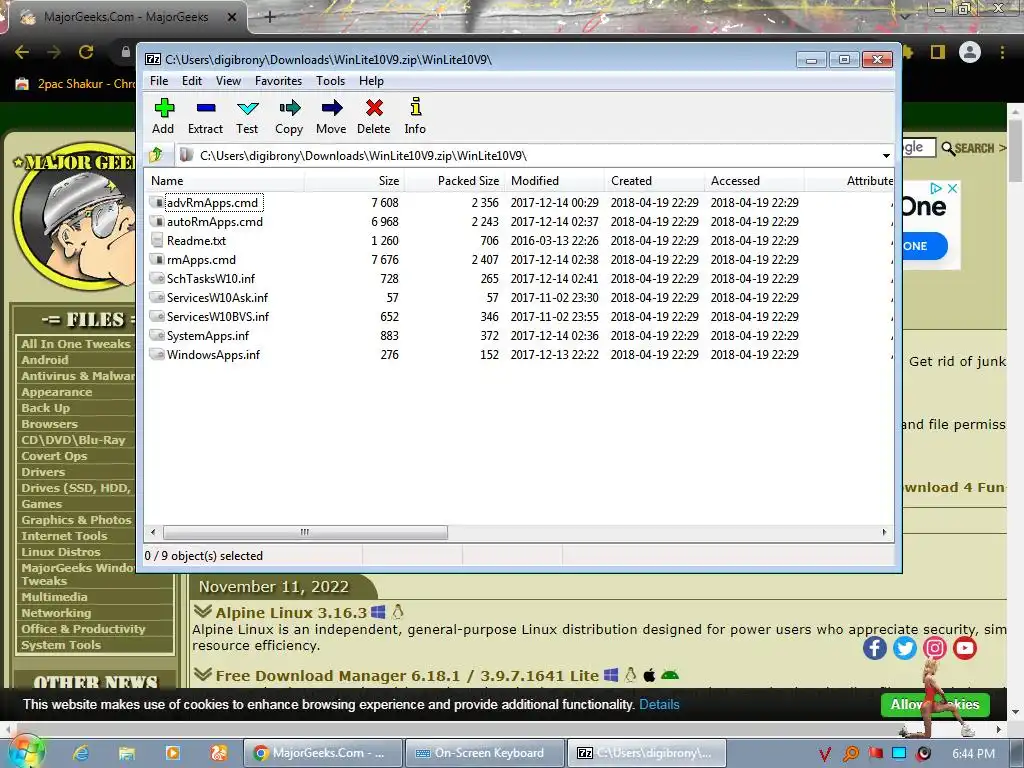The image size is (1024, 768).
Task: Open MajorGeeks Twitter page icon
Action: point(904,648)
